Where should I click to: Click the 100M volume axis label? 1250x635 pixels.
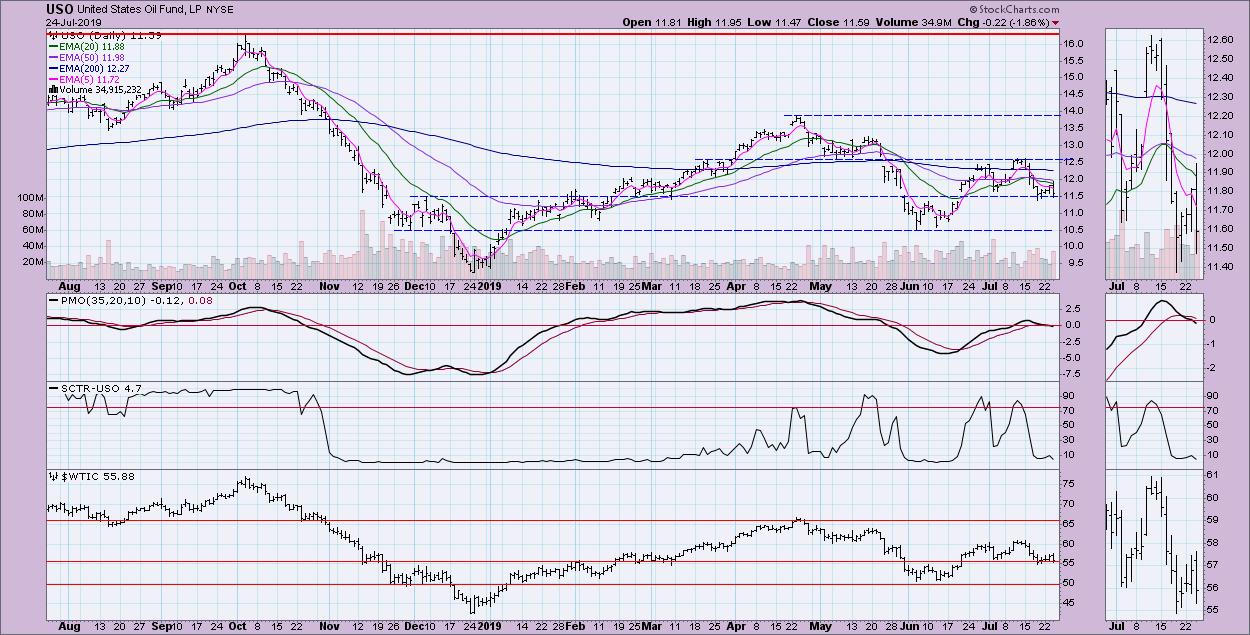(x=30, y=198)
